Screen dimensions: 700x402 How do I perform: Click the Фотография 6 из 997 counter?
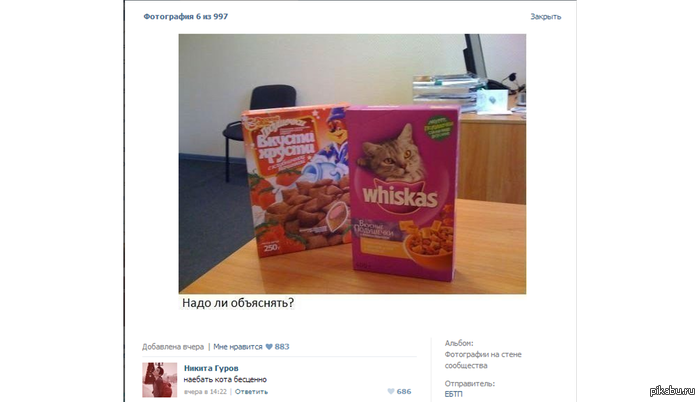click(186, 17)
